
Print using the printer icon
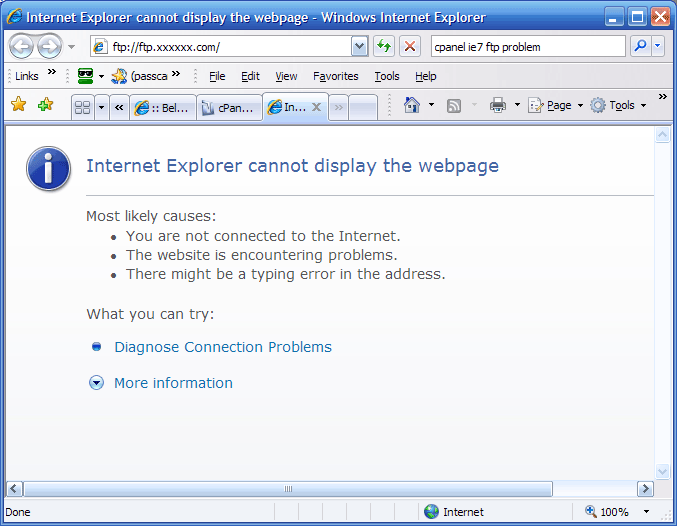497,105
